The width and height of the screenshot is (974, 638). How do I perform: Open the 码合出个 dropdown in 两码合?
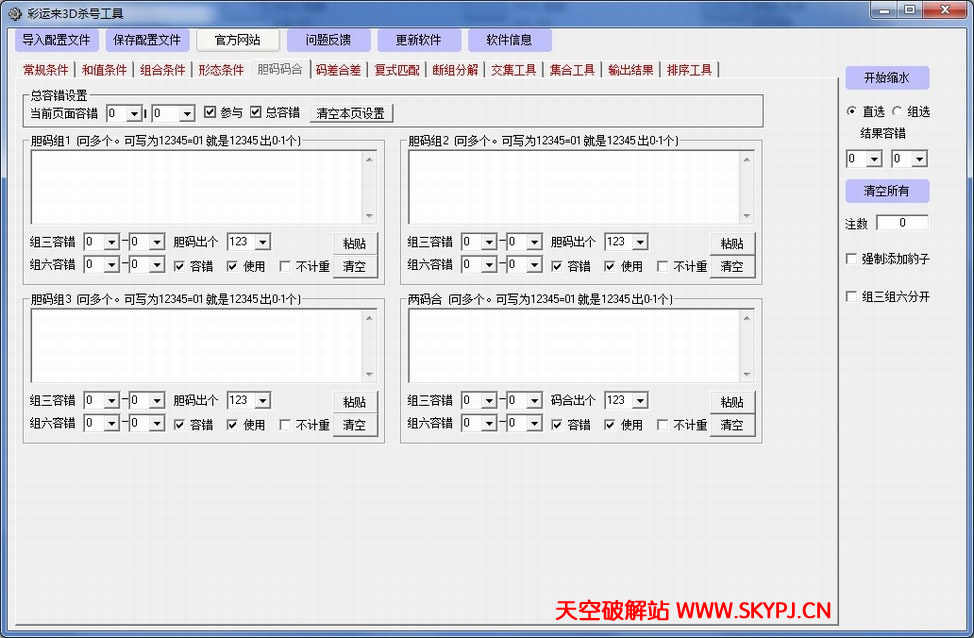[x=626, y=400]
